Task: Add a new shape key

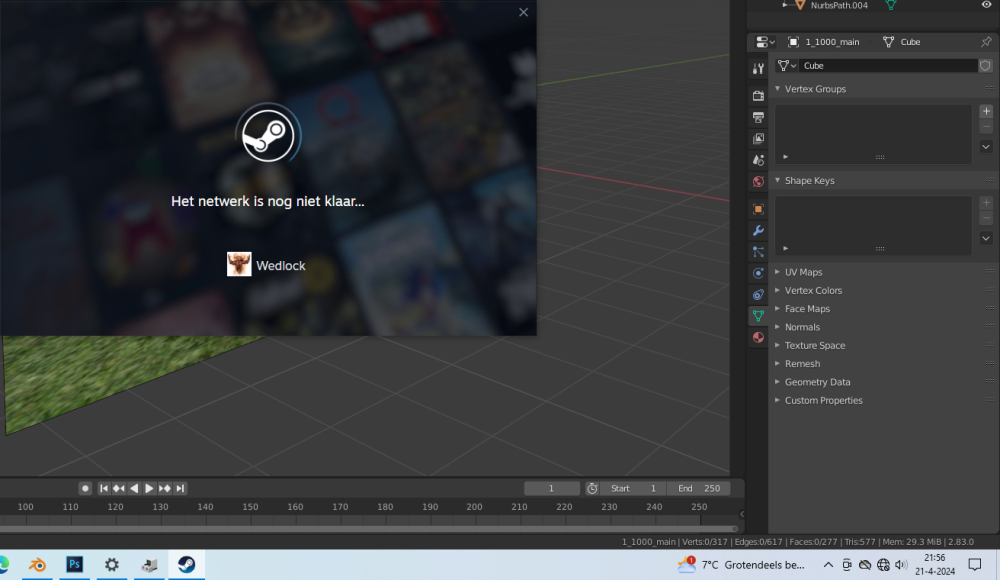Action: point(986,203)
